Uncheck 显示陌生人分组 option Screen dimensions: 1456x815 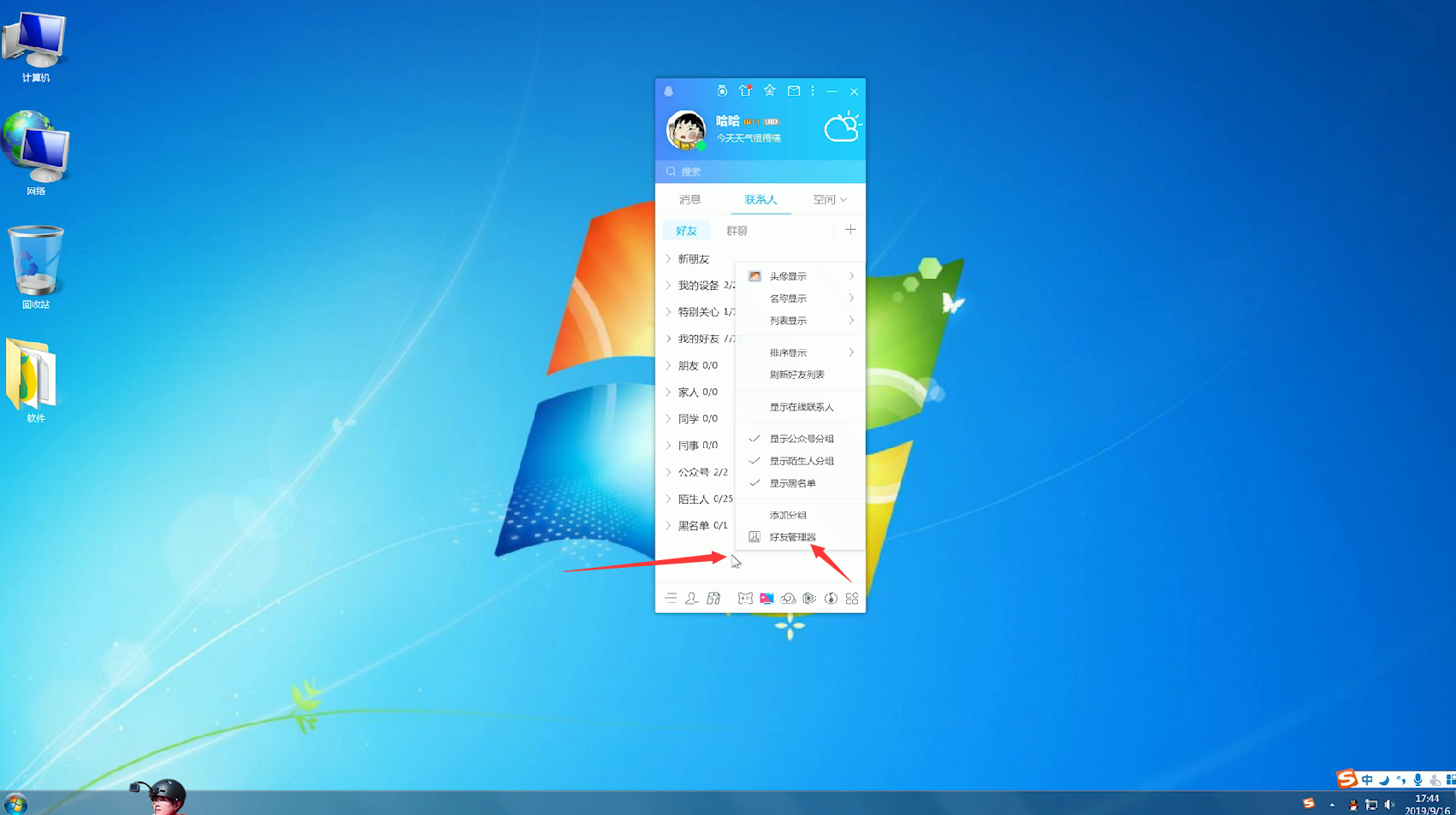tap(801, 461)
